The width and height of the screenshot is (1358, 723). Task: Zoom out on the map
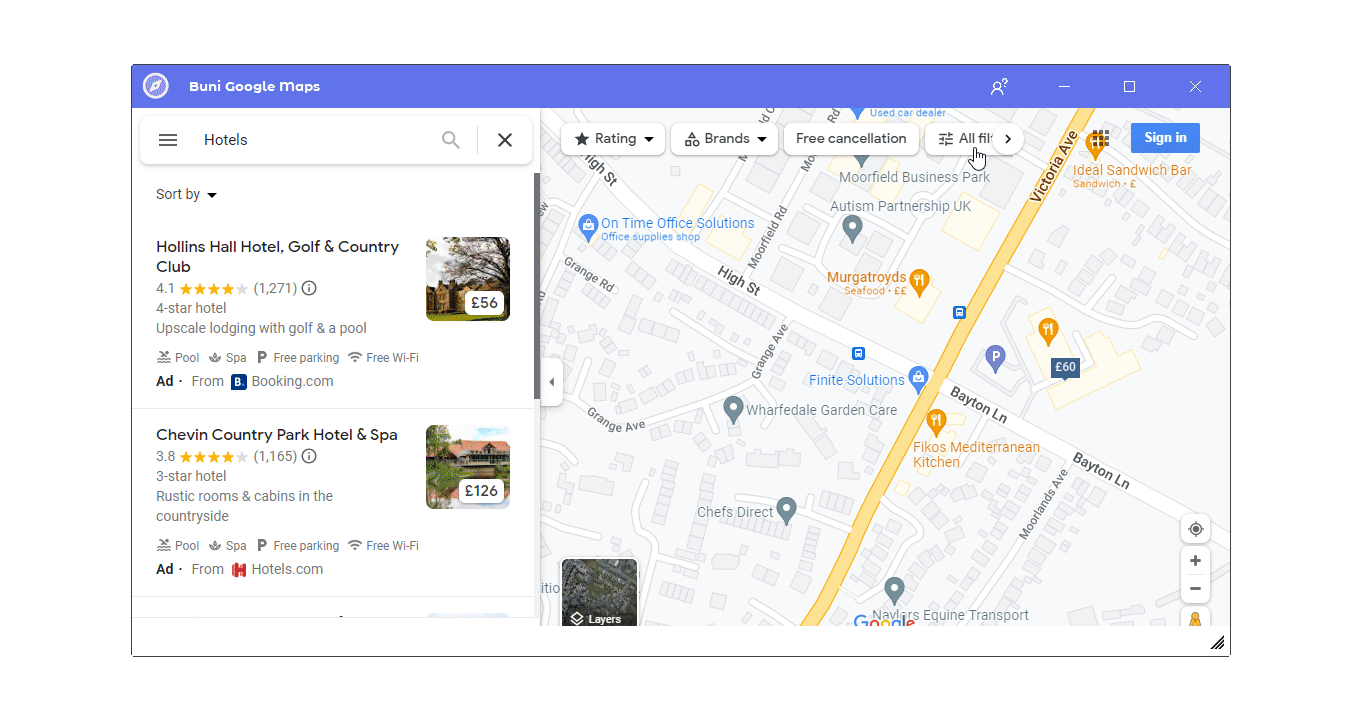pos(1195,588)
